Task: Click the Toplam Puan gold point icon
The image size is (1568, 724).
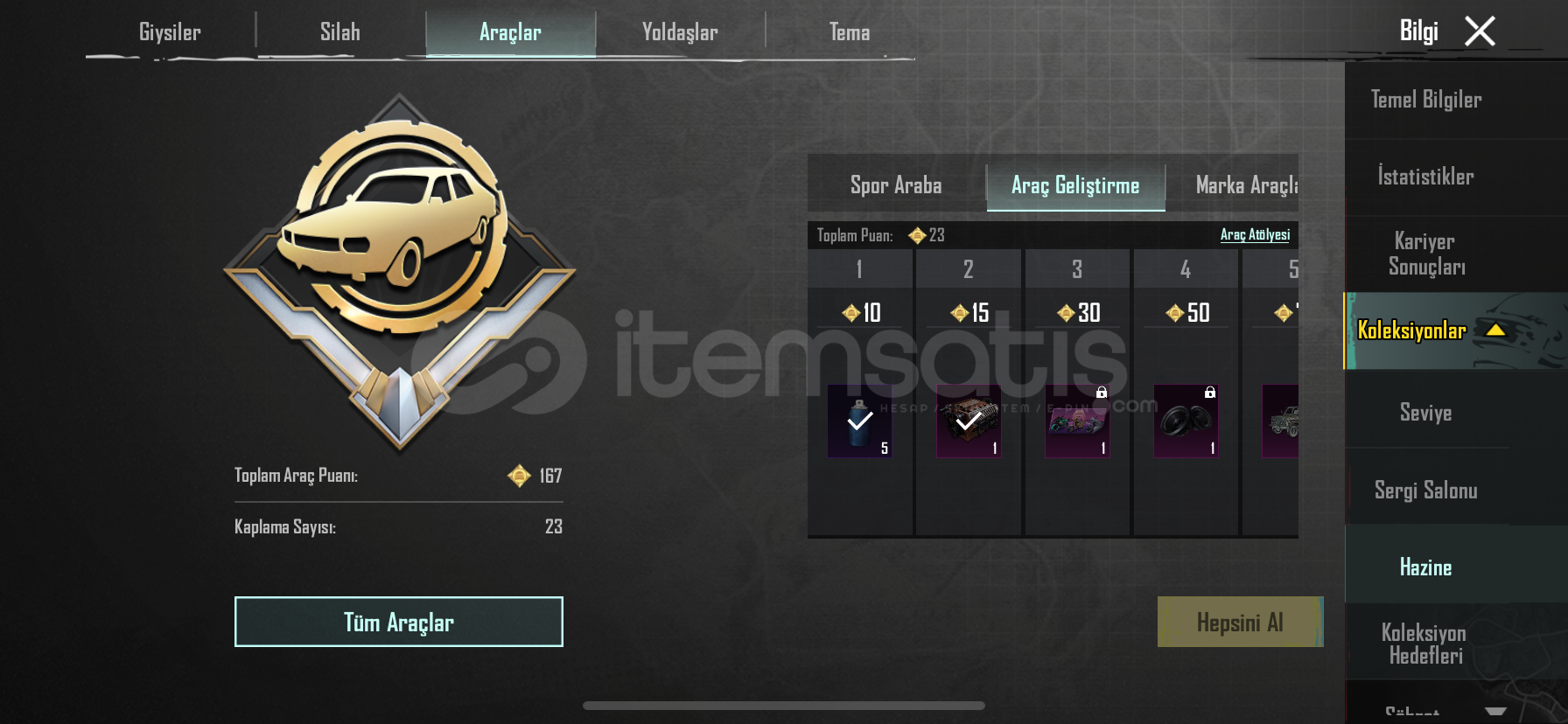Action: point(917,235)
